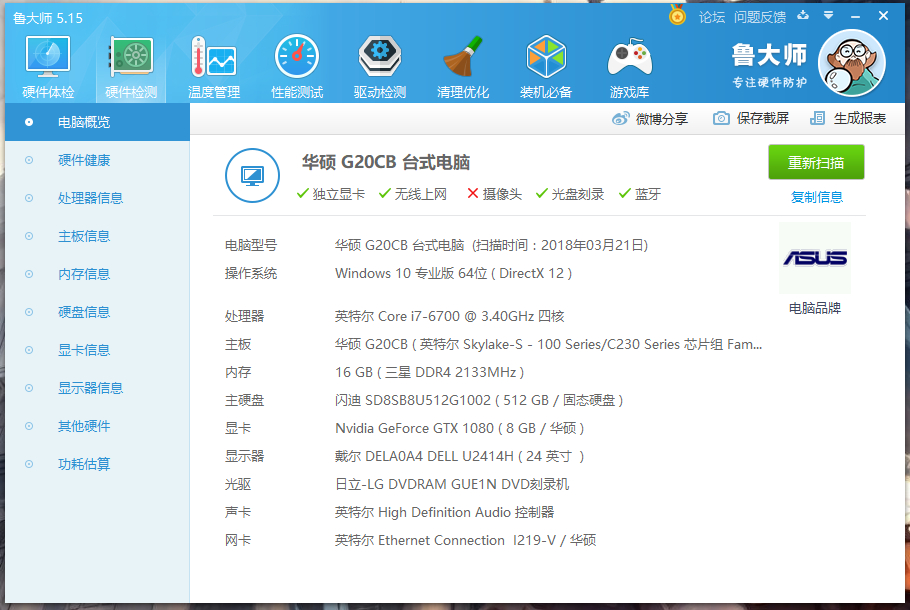The image size is (910, 610).
Task: Click the 无线上网 feature indicator
Action: tap(413, 194)
